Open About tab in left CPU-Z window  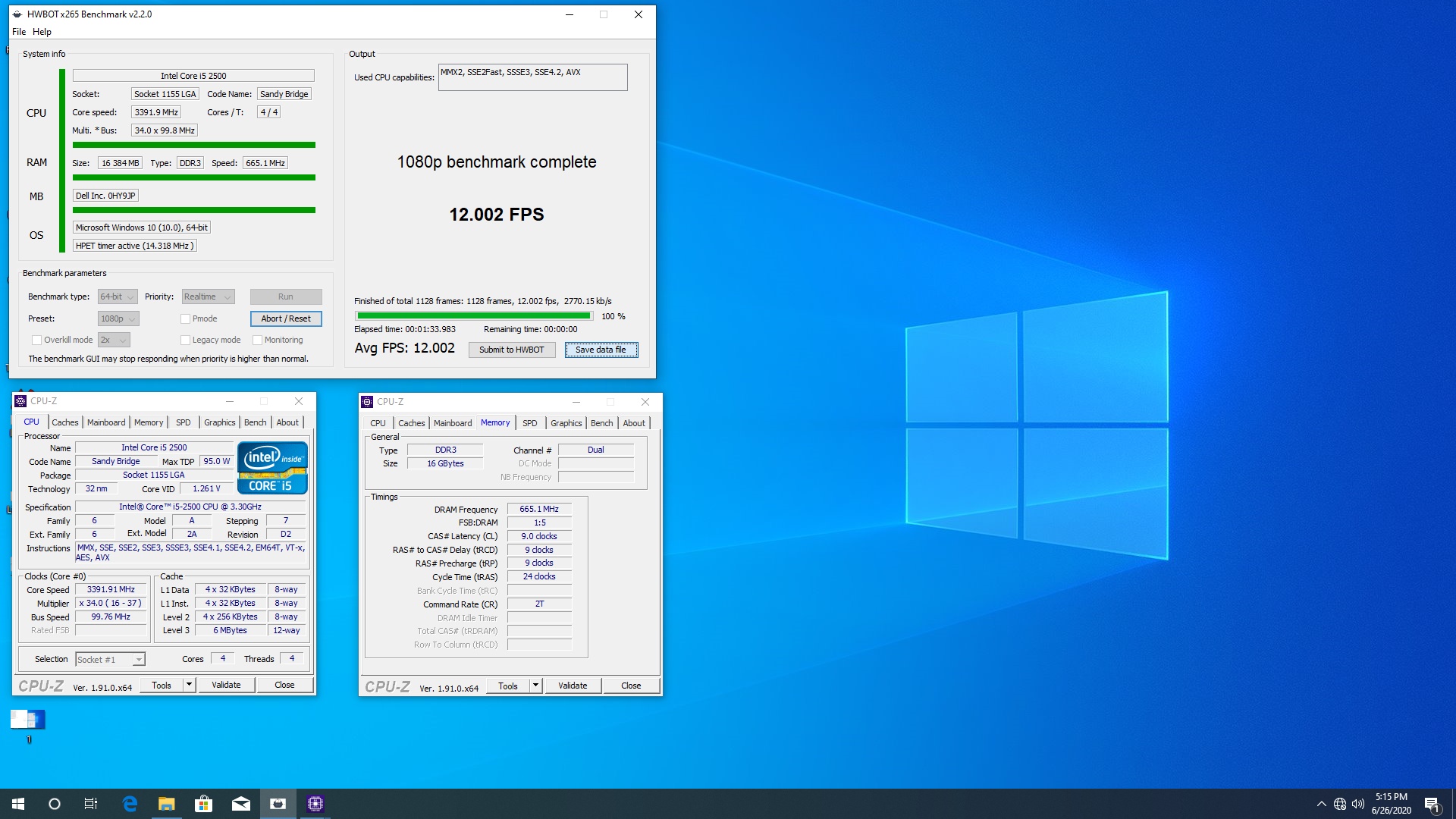(x=287, y=422)
